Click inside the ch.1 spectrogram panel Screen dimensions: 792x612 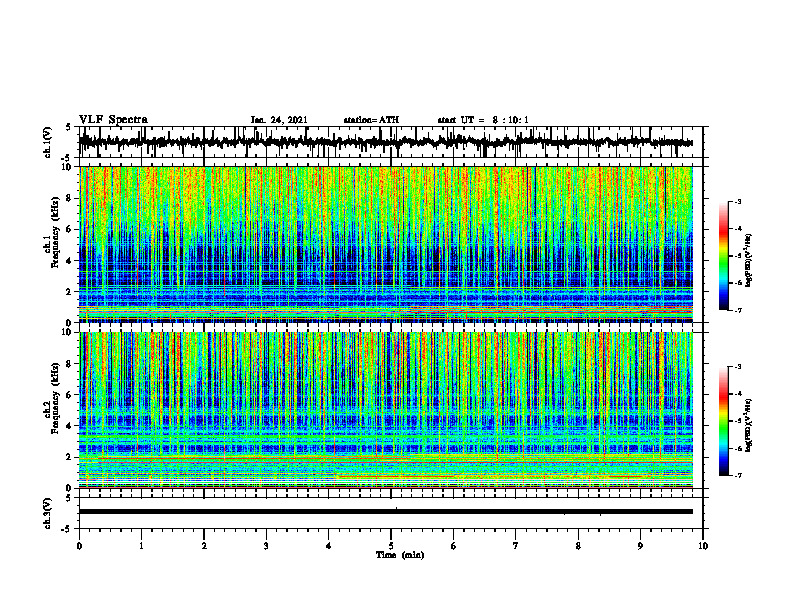coord(386,244)
